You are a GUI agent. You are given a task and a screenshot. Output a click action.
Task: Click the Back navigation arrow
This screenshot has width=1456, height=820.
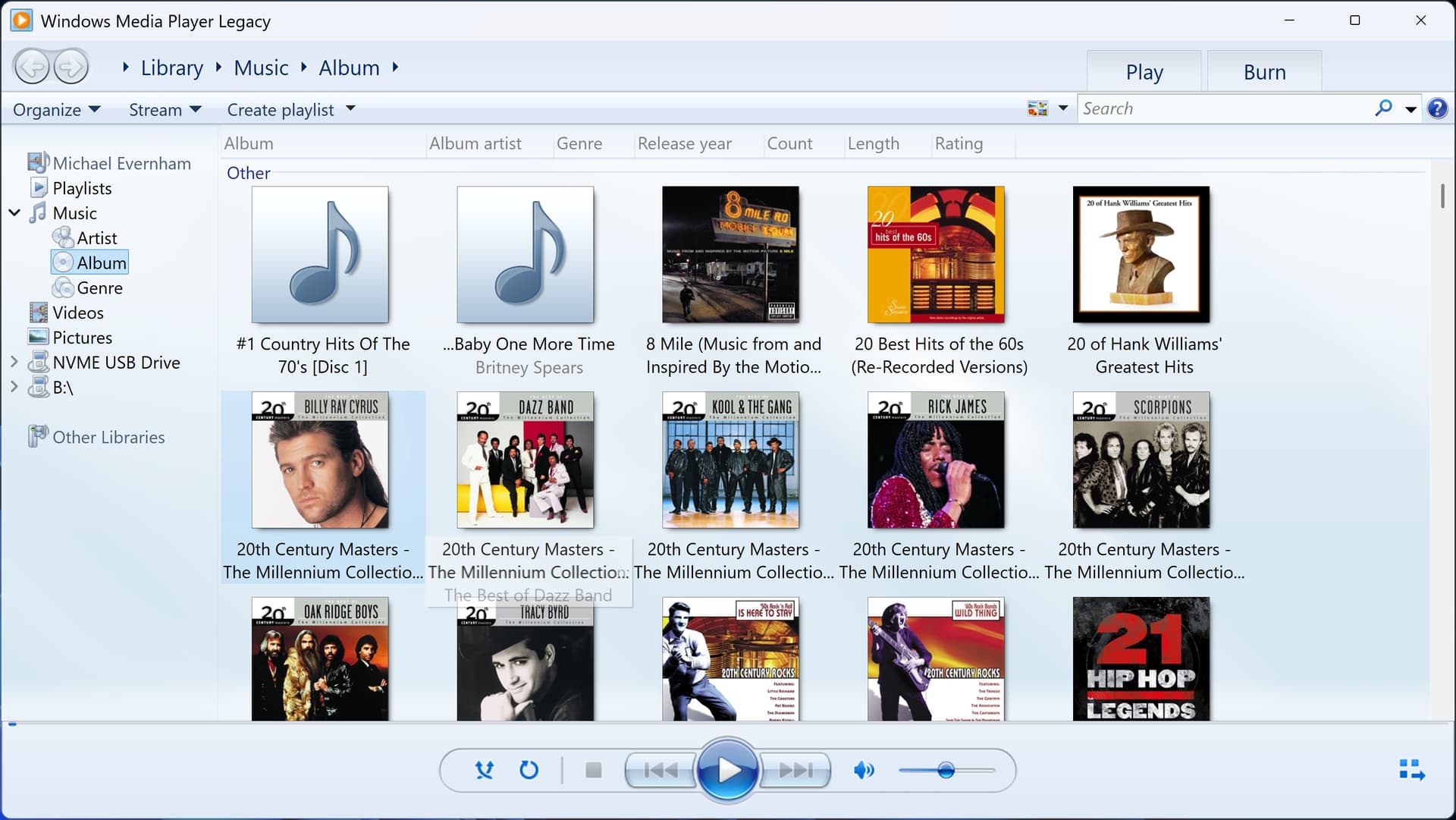(x=32, y=68)
